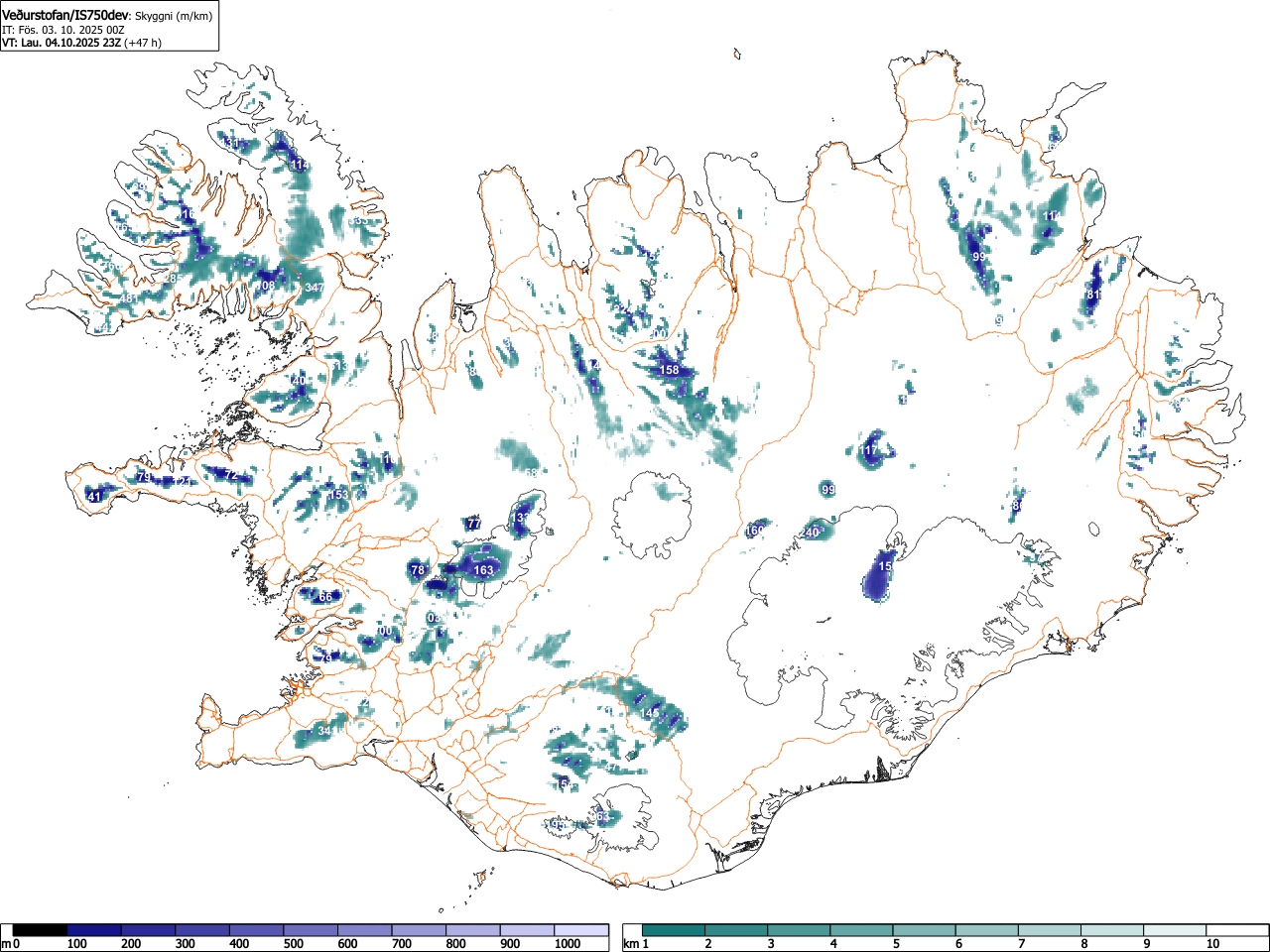Click the 66 visibility value on the map
The height and width of the screenshot is (952, 1270).
(x=324, y=597)
